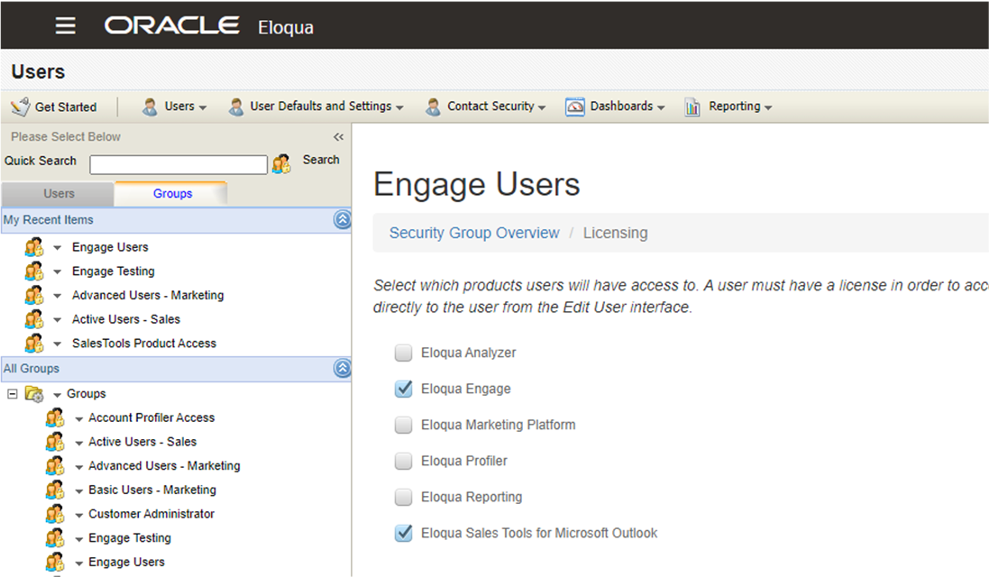
Task: Click the Quick Search input field
Action: pyautogui.click(x=178, y=165)
